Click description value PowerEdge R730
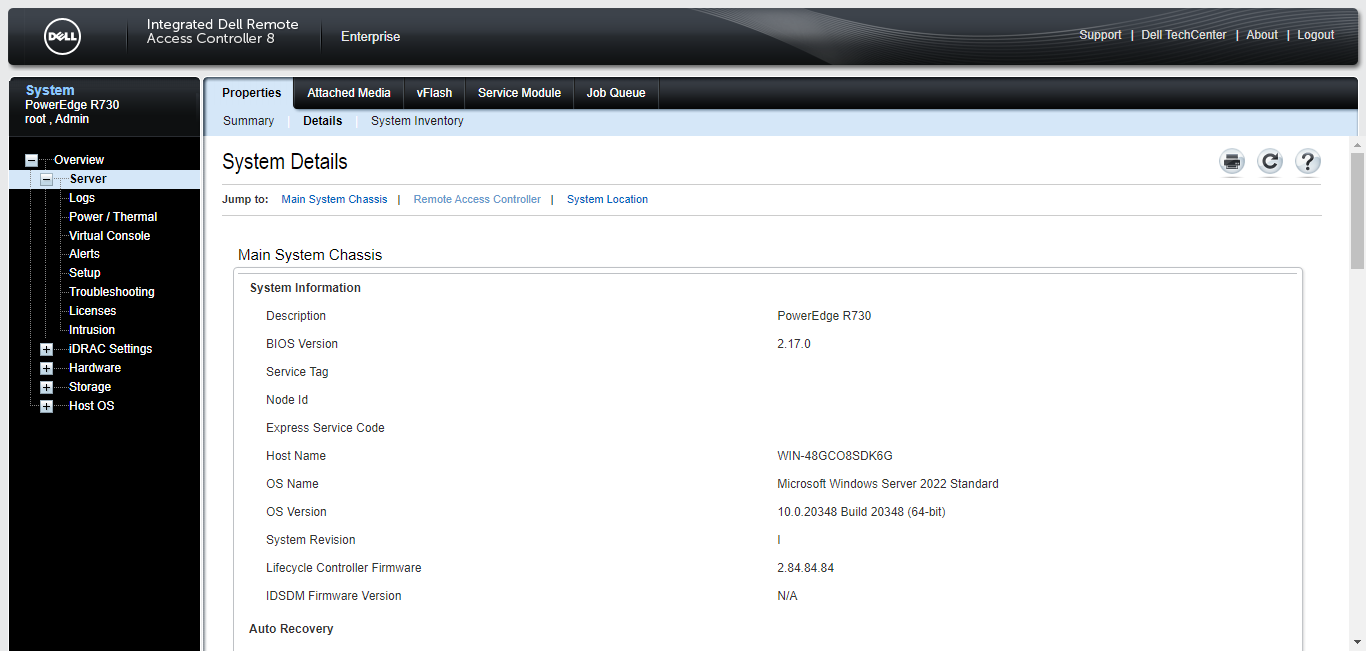 point(824,316)
